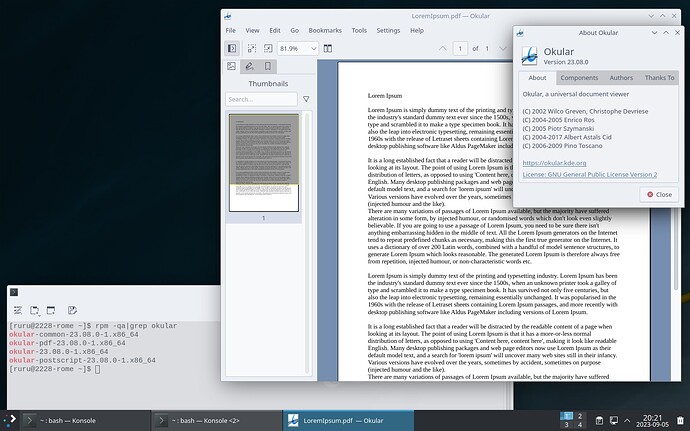Open the Bookmarks menu in Okular
This screenshot has height=431, width=690.
click(325, 30)
